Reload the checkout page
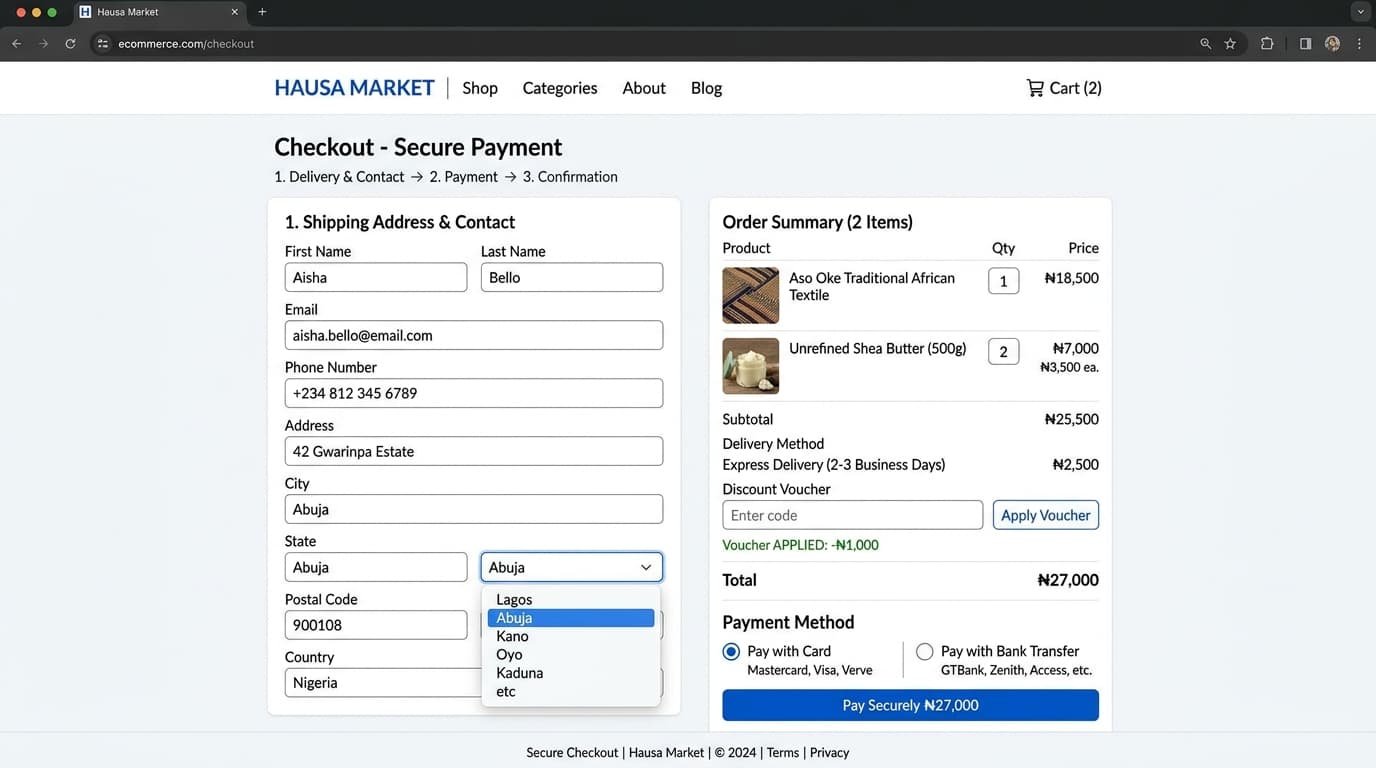The image size is (1376, 768). click(x=70, y=44)
